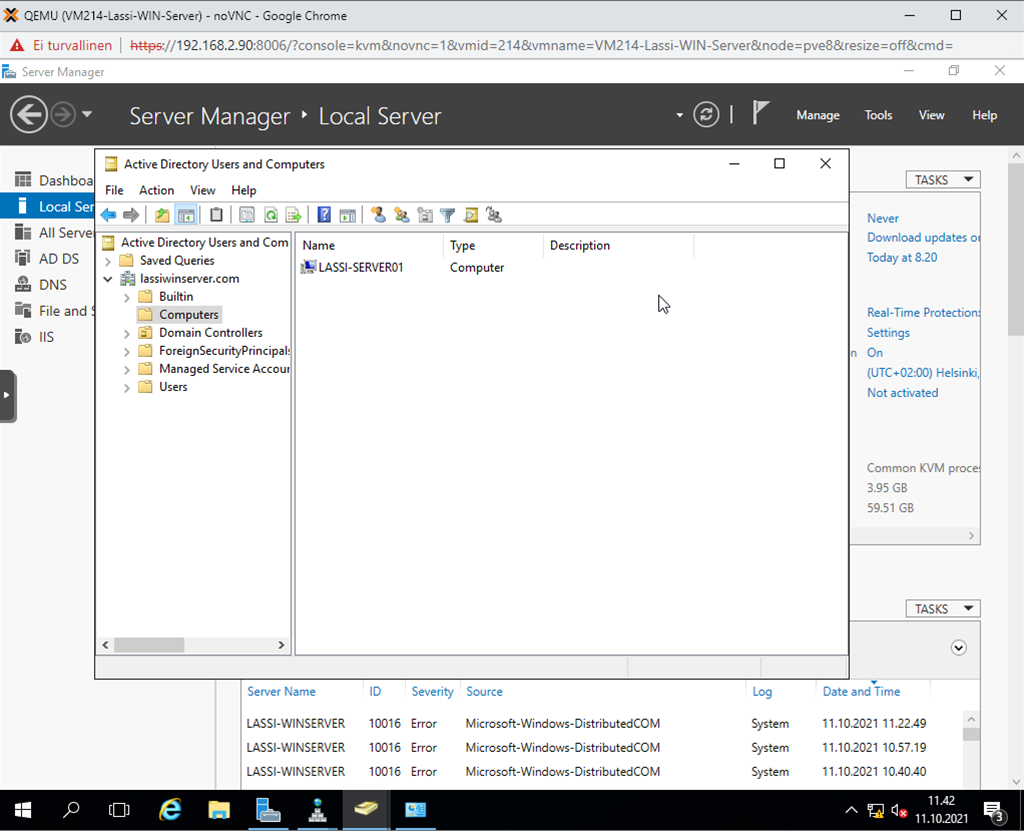
Task: Open Internet Explorer from taskbar
Action: [170, 810]
